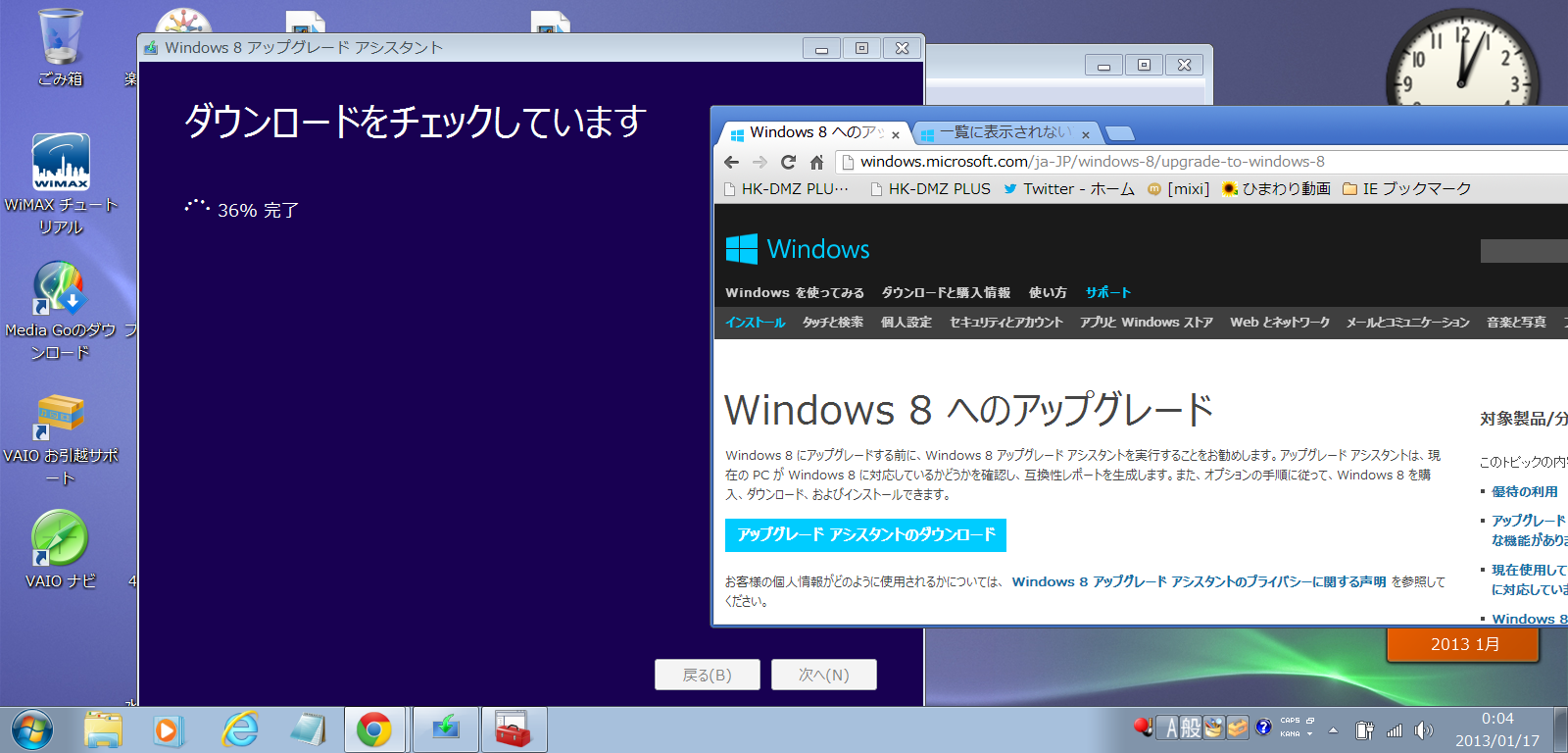Select the 'タッチと検索' sub-navigation item
The width and height of the screenshot is (1568, 753).
(833, 322)
